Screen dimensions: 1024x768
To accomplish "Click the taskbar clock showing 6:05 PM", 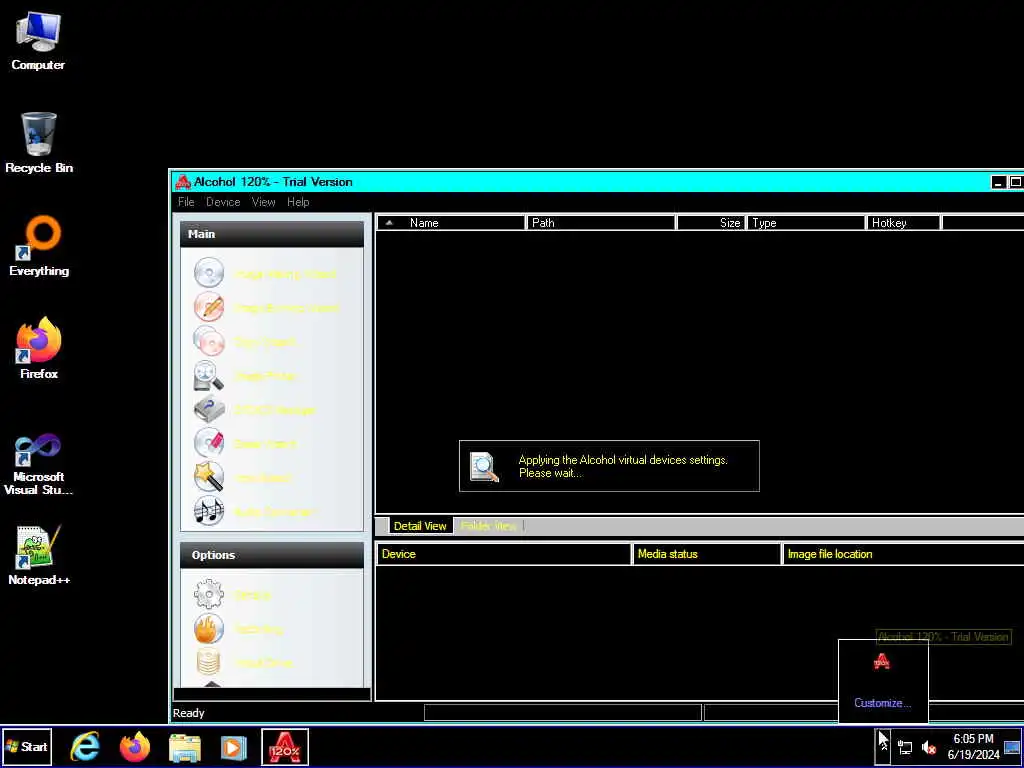I will [x=973, y=746].
